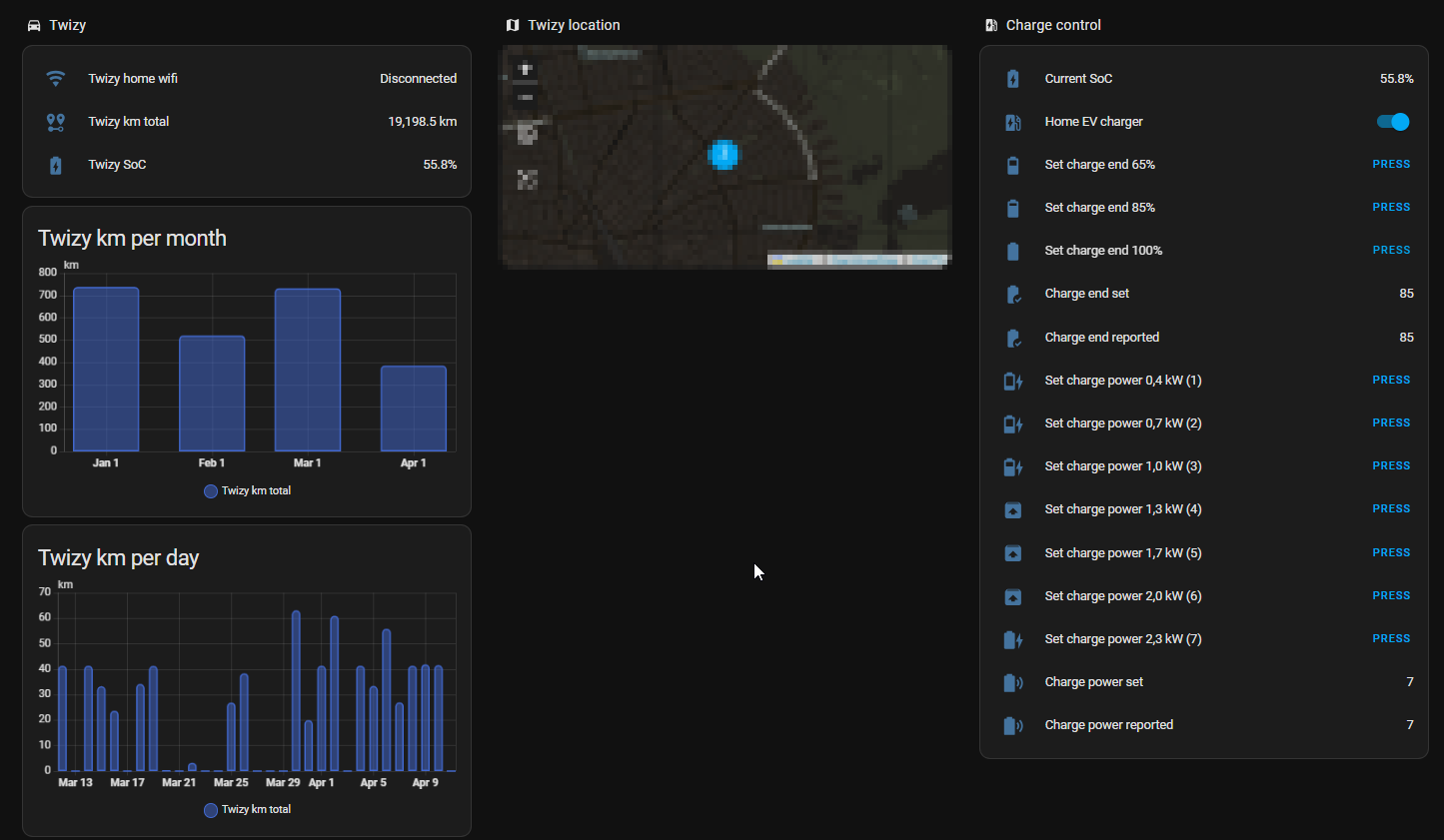Viewport: 1444px width, 840px height.
Task: Open the Charge end reported value 85
Action: (x=1406, y=338)
